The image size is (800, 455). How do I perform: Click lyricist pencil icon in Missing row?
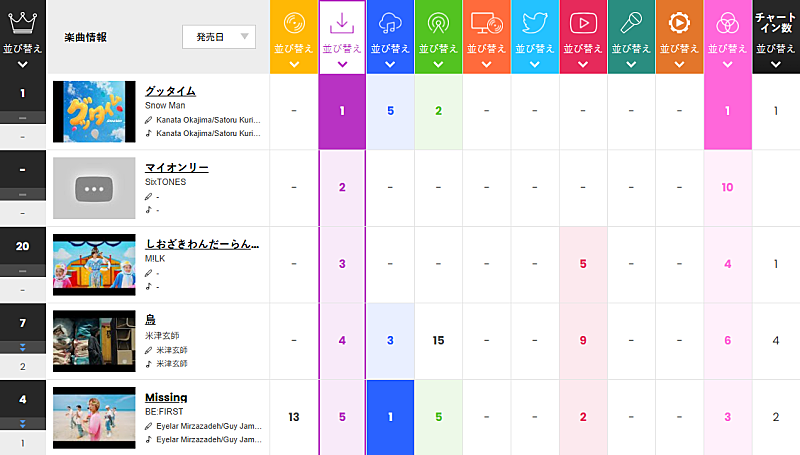click(x=148, y=426)
